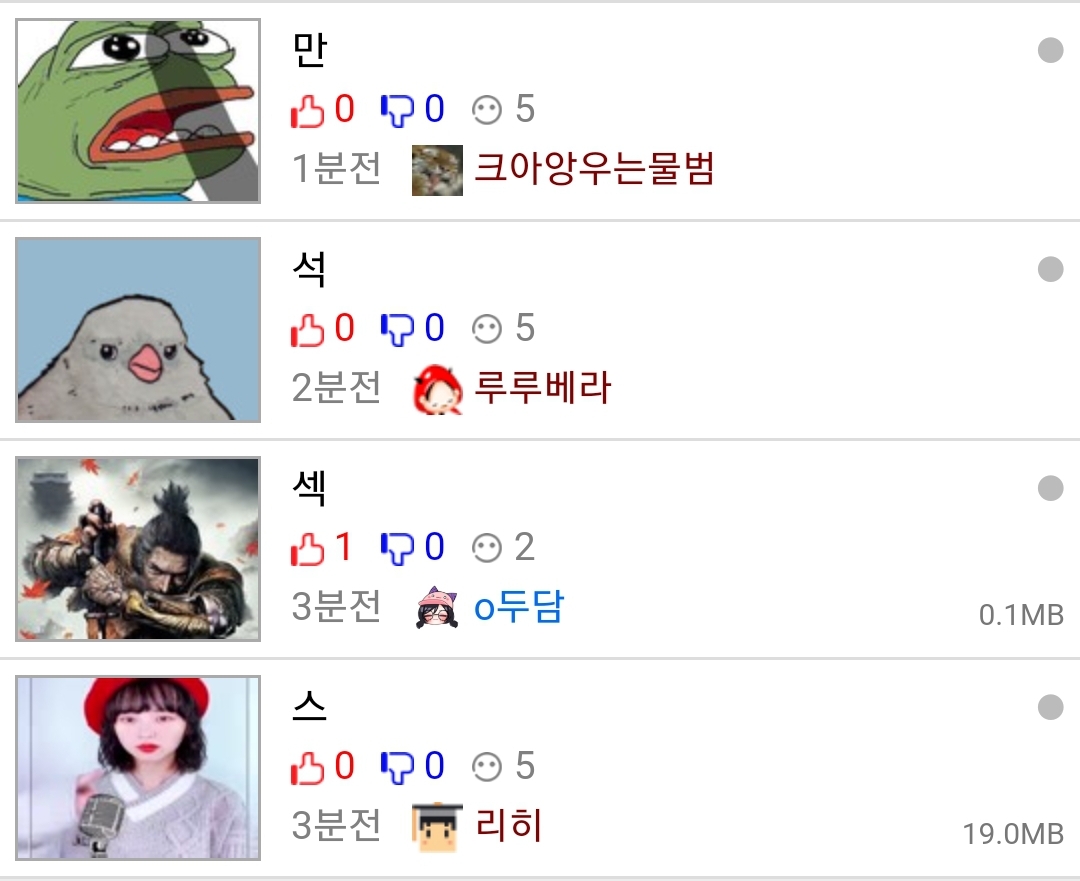The width and height of the screenshot is (1080, 881).
Task: Toggle the gray dot on post 스
Action: click(1050, 707)
